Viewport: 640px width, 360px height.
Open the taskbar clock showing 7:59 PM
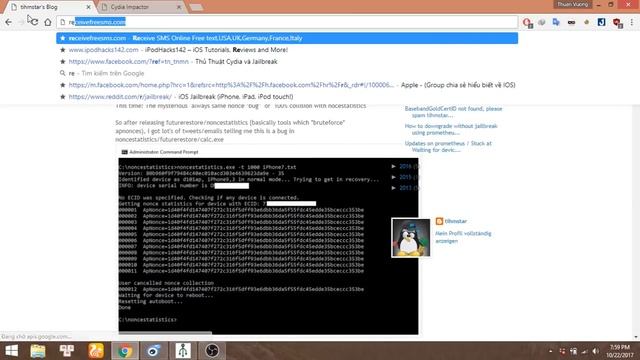point(619,351)
